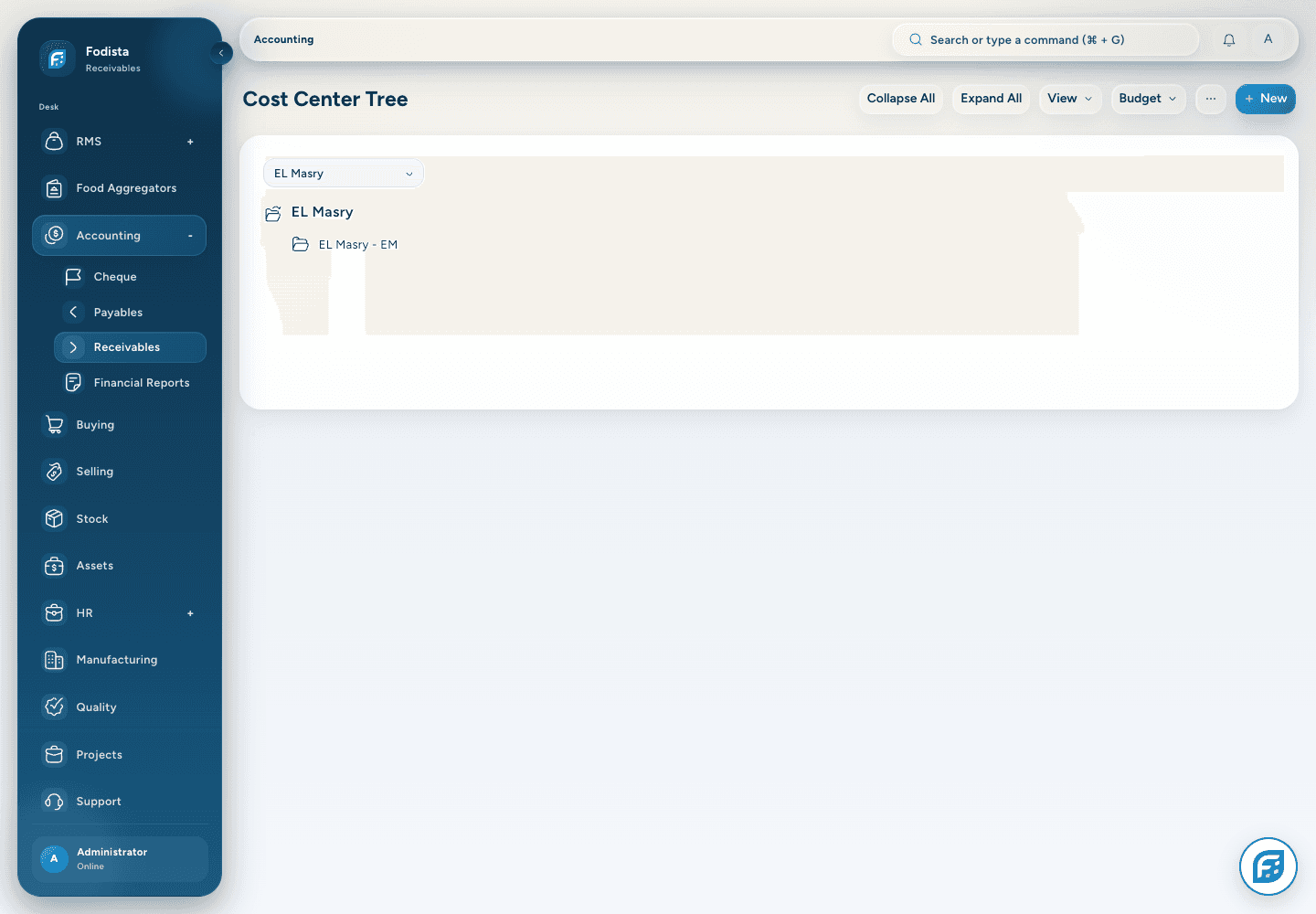Image resolution: width=1316 pixels, height=914 pixels.
Task: Open the Administrator profile card
Action: (120, 859)
